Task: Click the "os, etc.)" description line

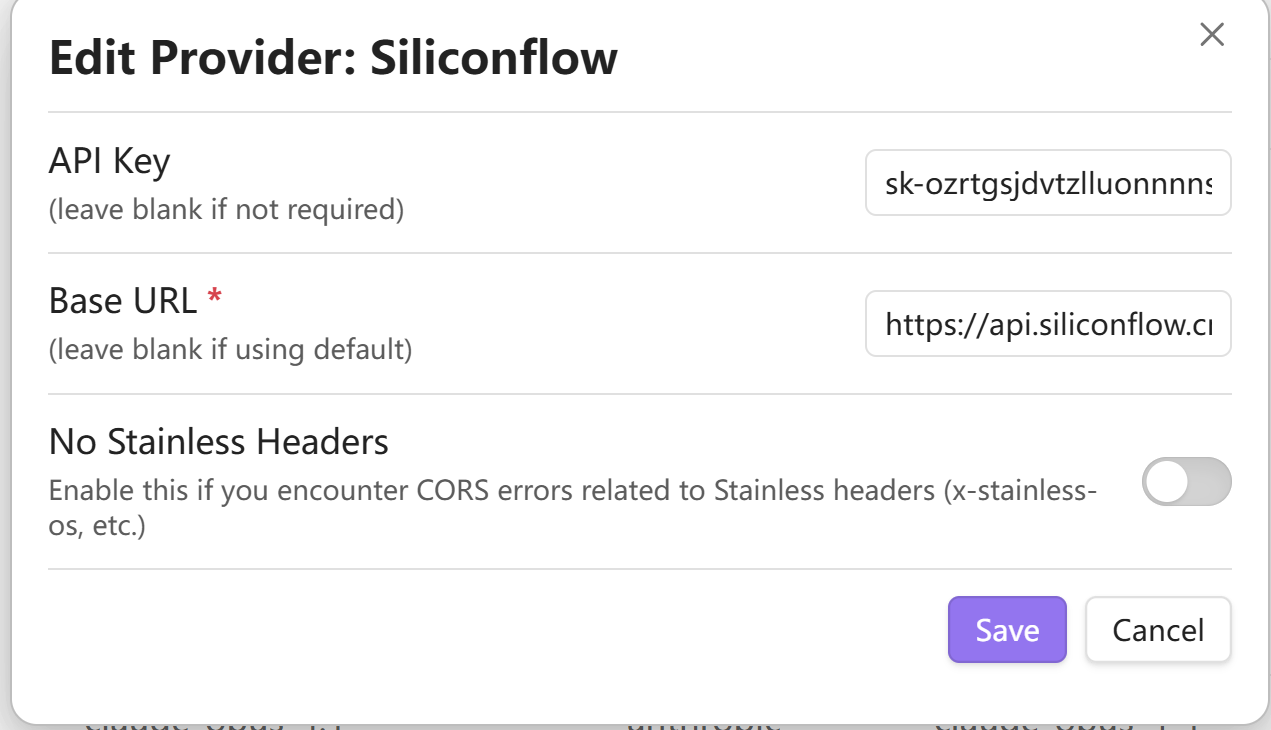Action: (97, 526)
